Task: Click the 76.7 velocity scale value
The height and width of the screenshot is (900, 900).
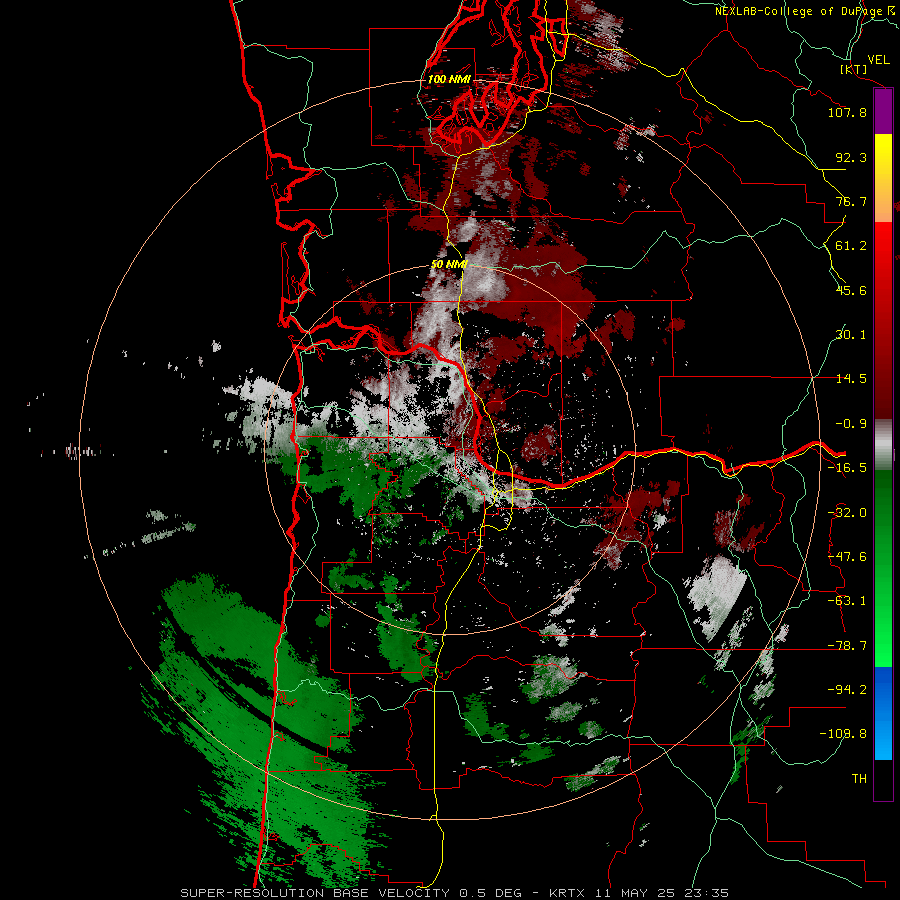Action: (851, 201)
